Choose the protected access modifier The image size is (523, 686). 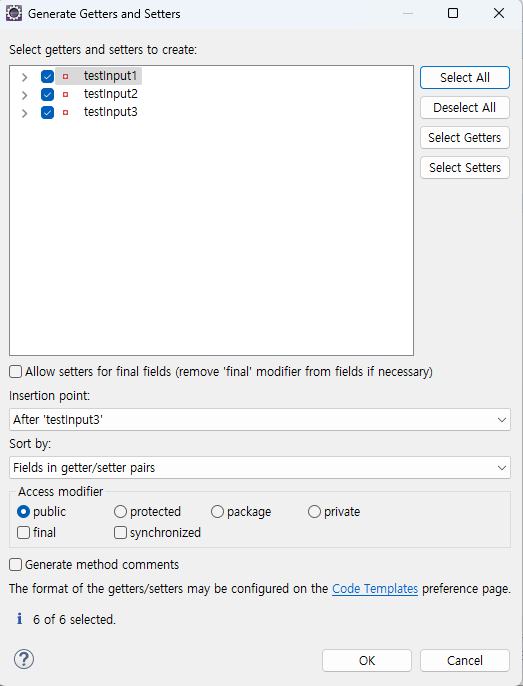point(120,511)
